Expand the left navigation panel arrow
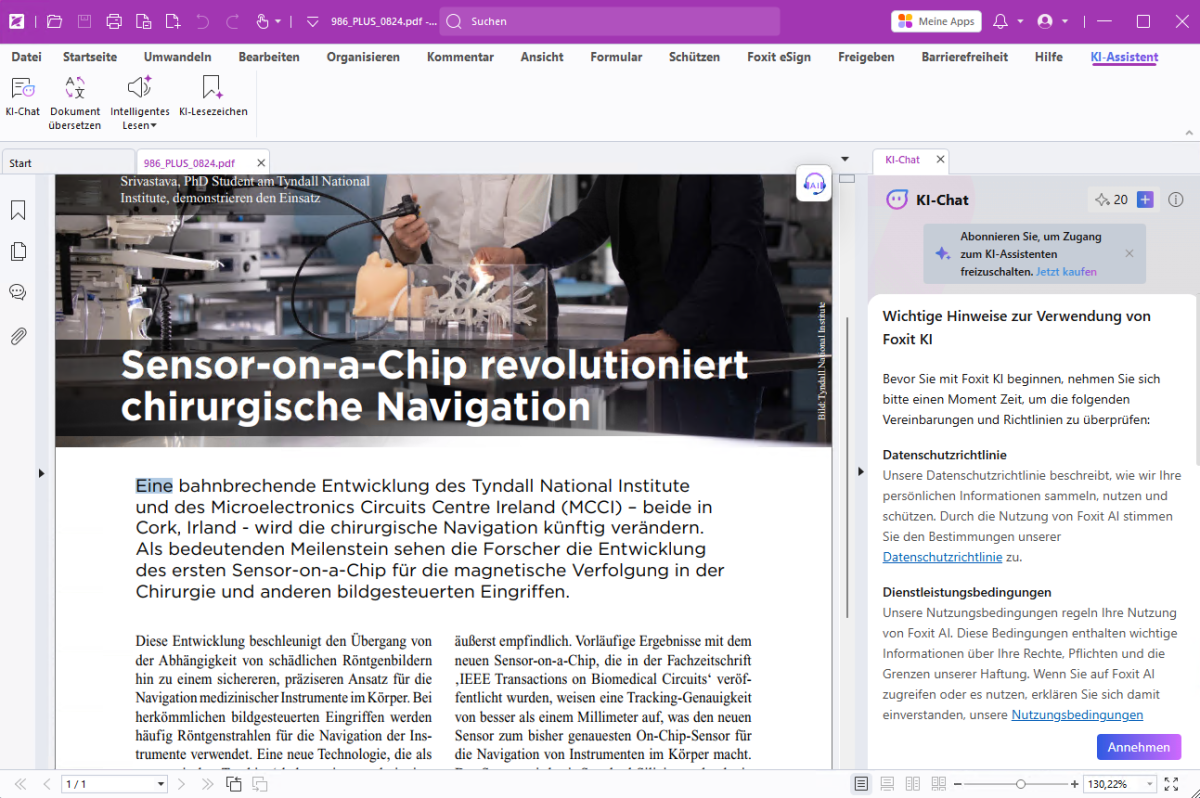 coord(42,473)
